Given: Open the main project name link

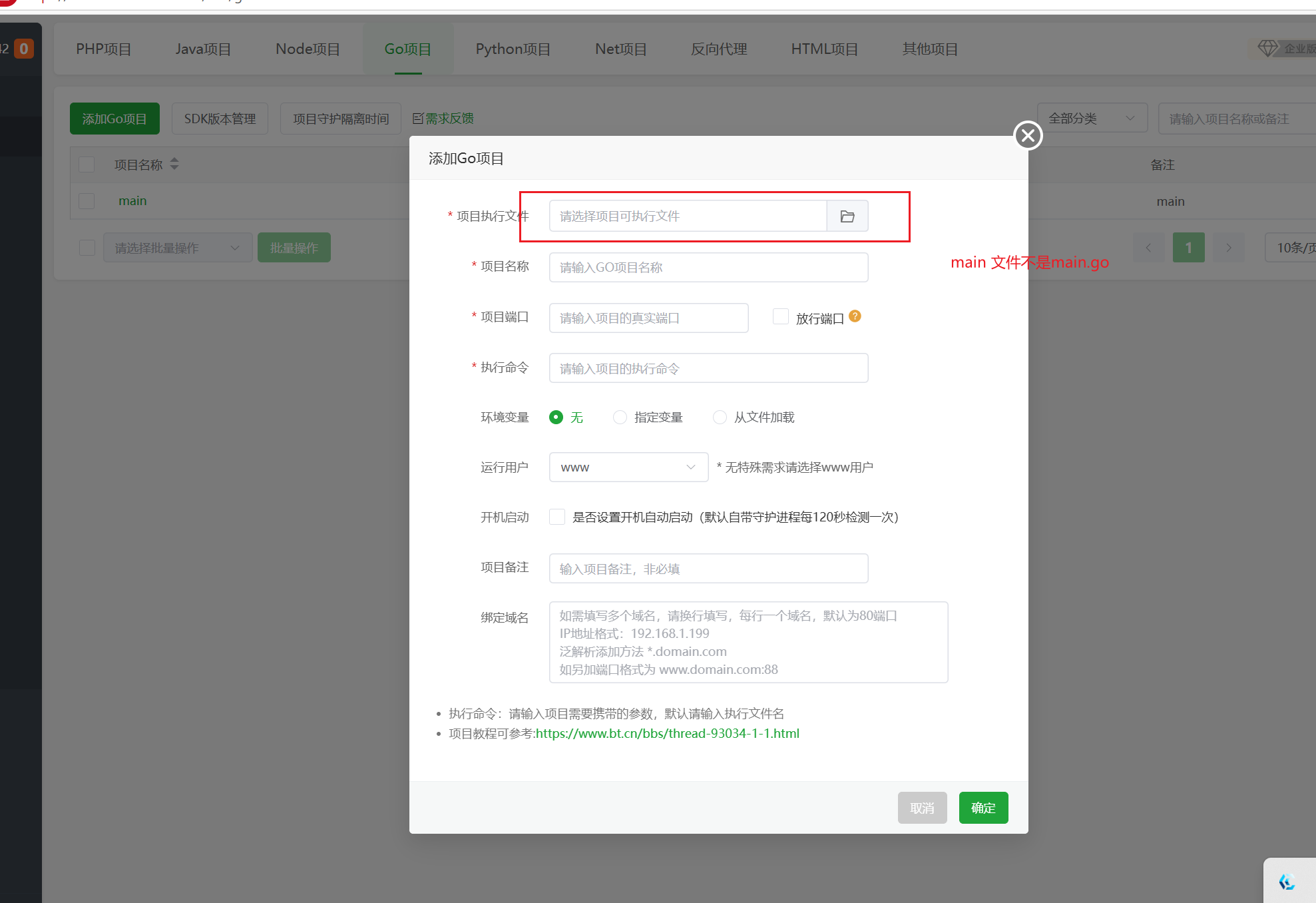Looking at the screenshot, I should tap(132, 201).
